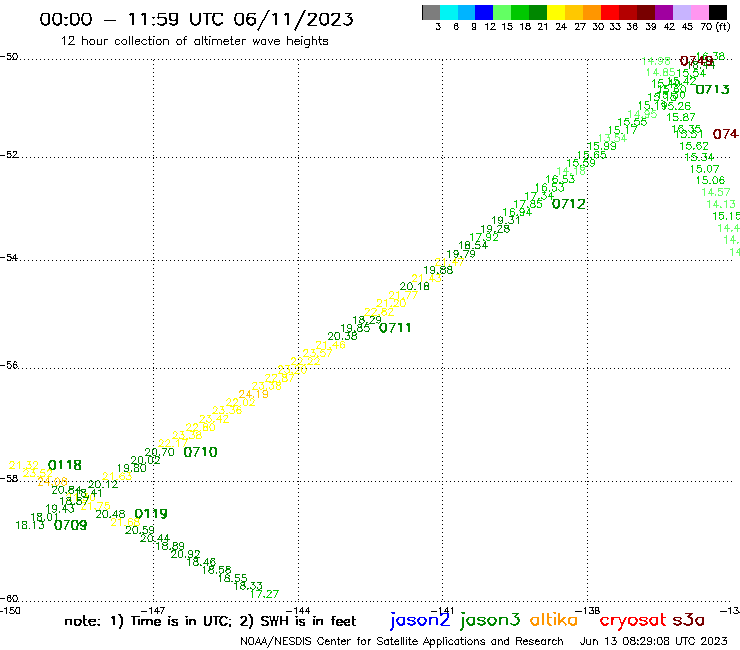This screenshot has height=650, width=740.
Task: Click the gray swatch in the color scale
Action: pos(431,12)
